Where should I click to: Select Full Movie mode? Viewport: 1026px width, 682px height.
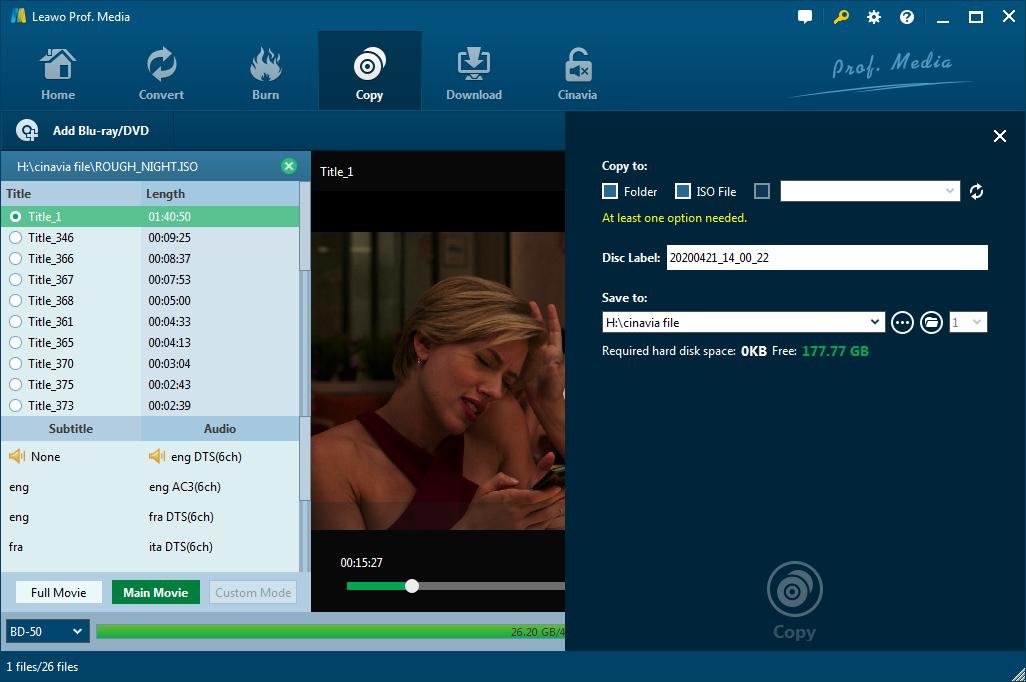point(59,592)
